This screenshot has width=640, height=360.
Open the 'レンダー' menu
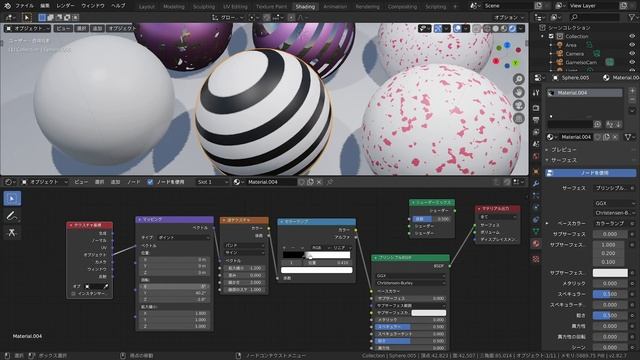pos(65,6)
